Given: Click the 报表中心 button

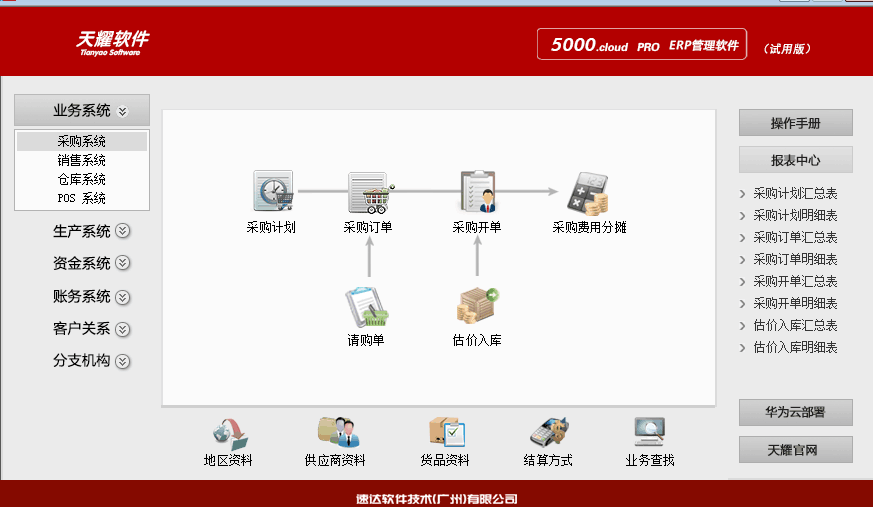Looking at the screenshot, I should [796, 160].
